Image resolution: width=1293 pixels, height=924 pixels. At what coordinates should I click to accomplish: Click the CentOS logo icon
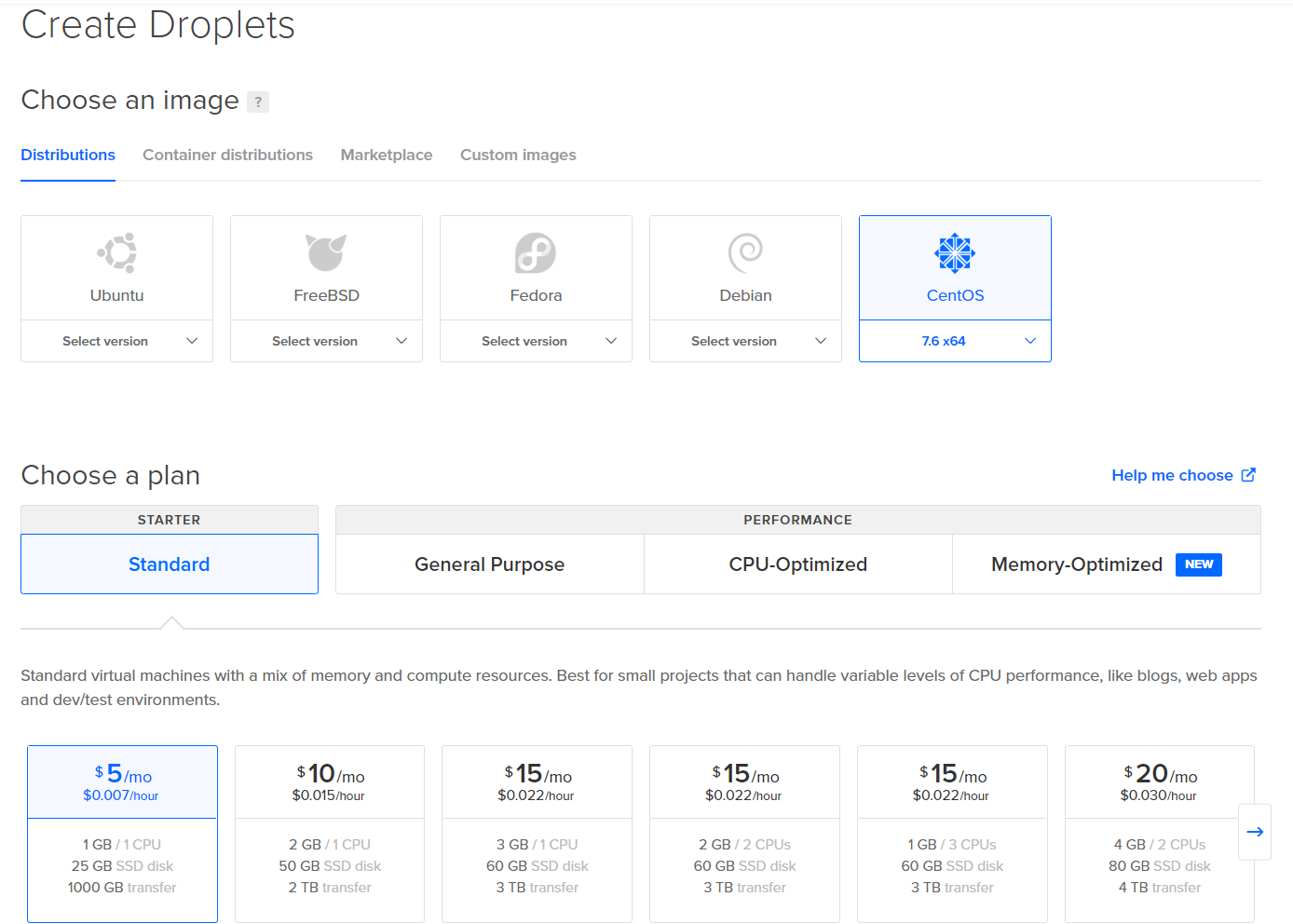point(955,252)
